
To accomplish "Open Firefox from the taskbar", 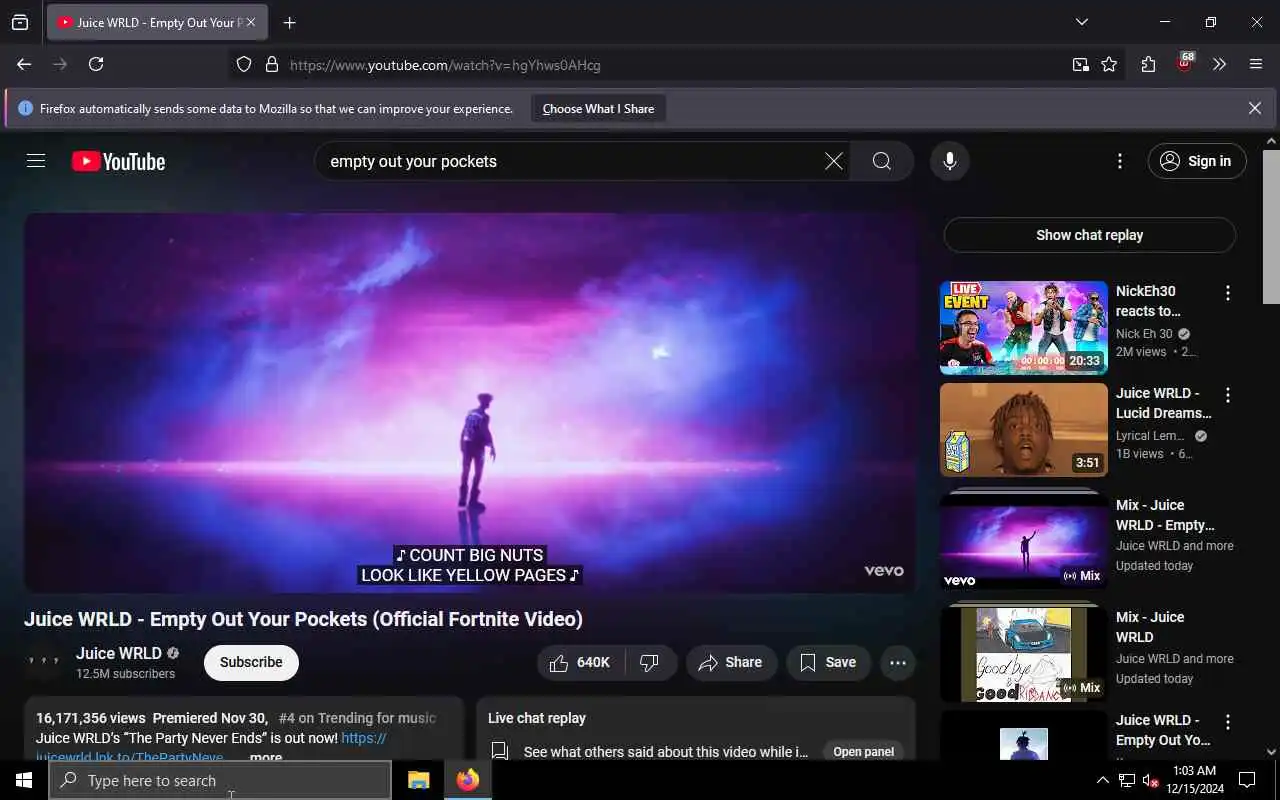I will (467, 780).
